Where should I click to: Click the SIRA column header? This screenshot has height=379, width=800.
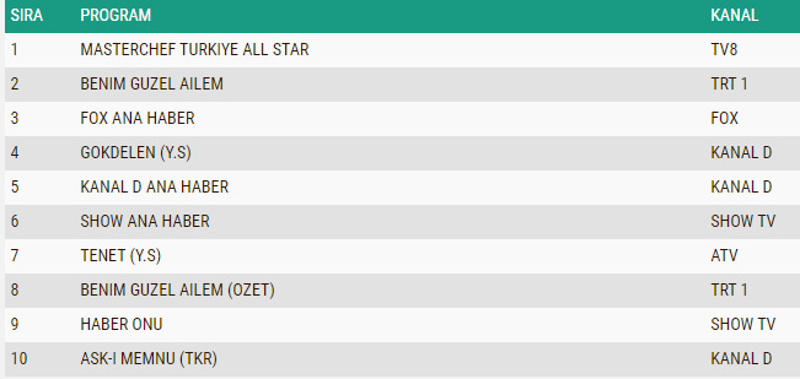pos(27,15)
